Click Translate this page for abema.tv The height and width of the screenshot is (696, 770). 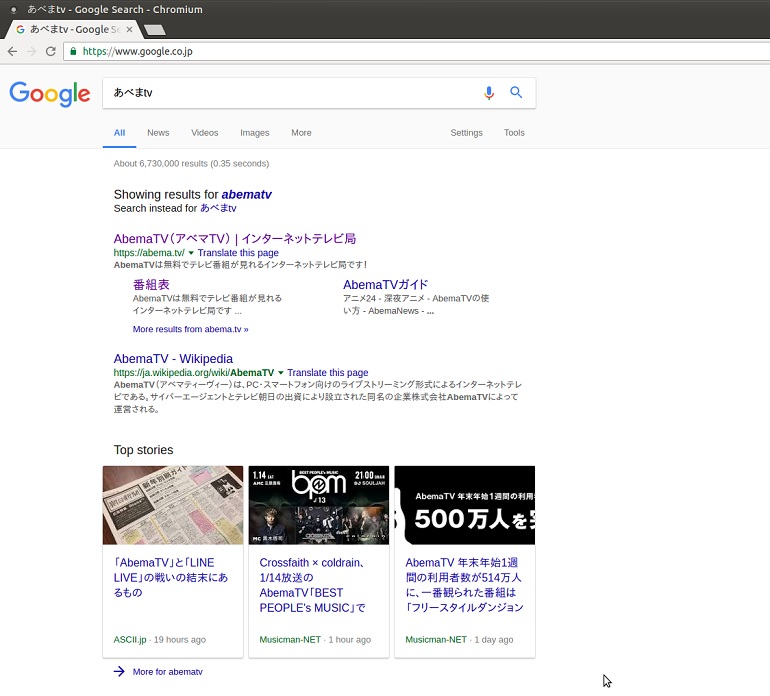point(238,253)
